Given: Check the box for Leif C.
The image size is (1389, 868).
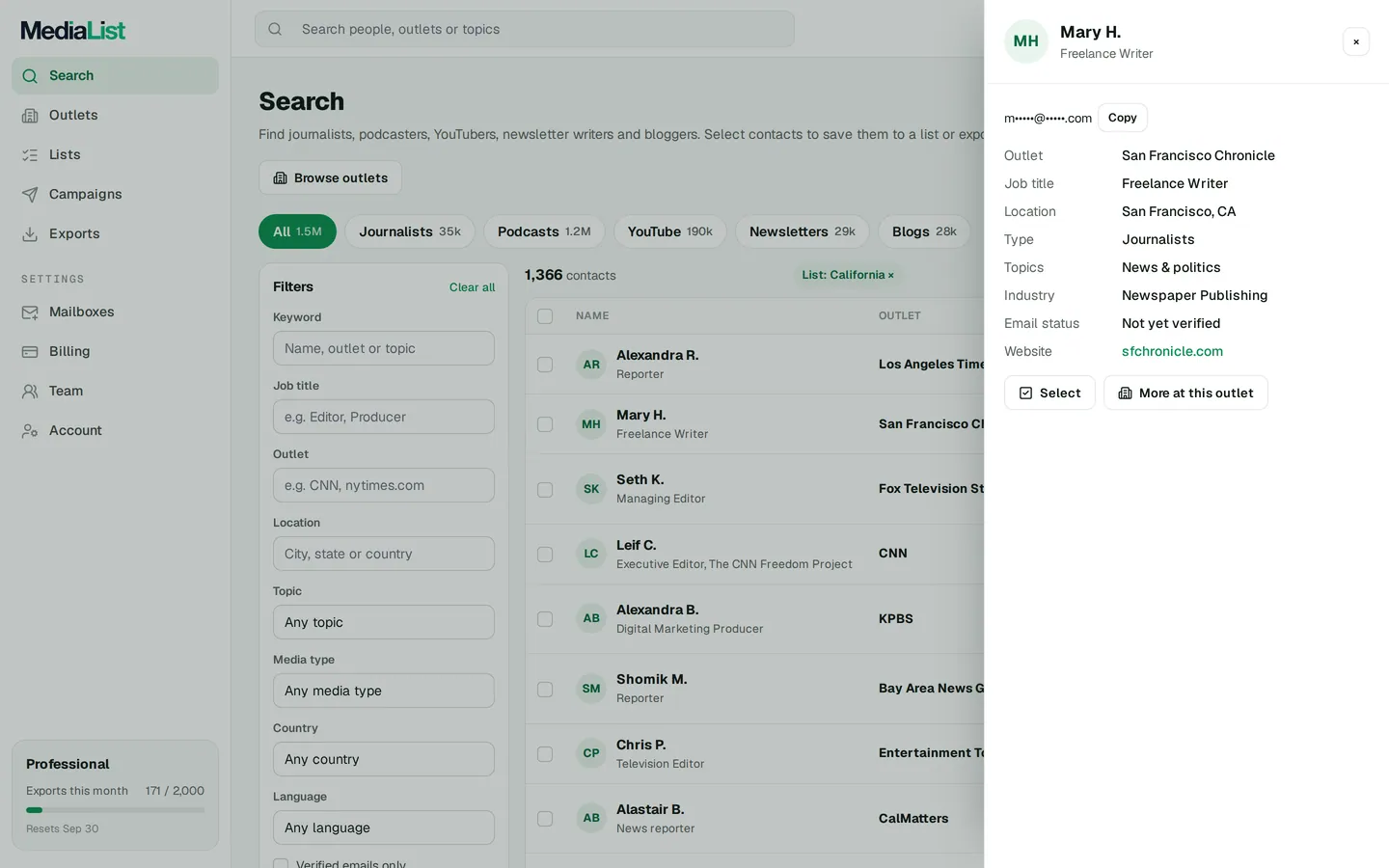Looking at the screenshot, I should [545, 555].
